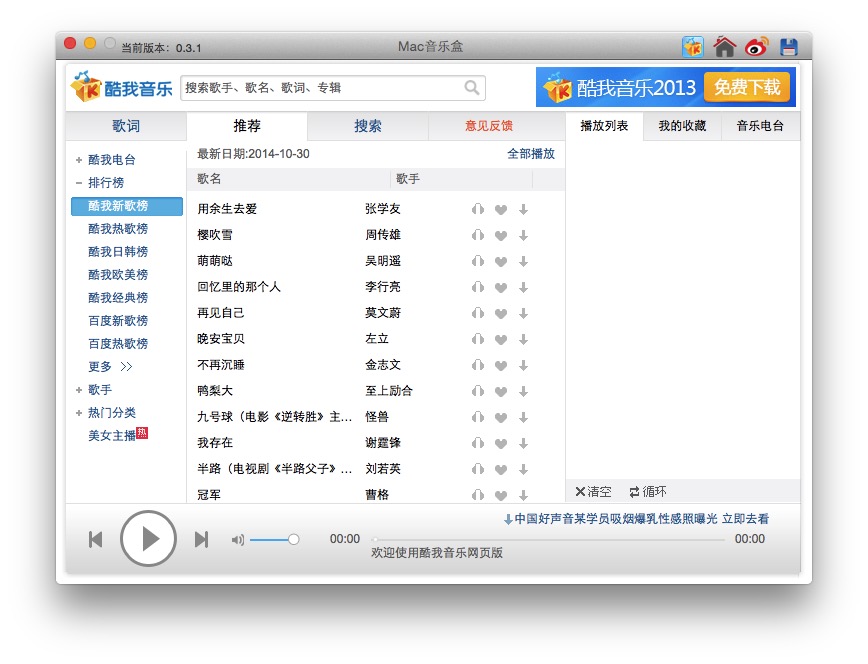Favorite 我存在 with heart icon
Viewport: 868px width, 664px height.
click(501, 444)
